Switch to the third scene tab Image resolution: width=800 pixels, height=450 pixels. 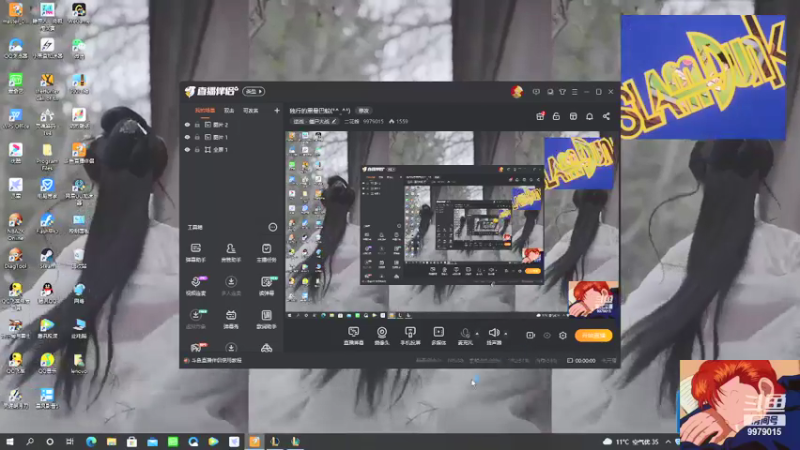tap(251, 111)
